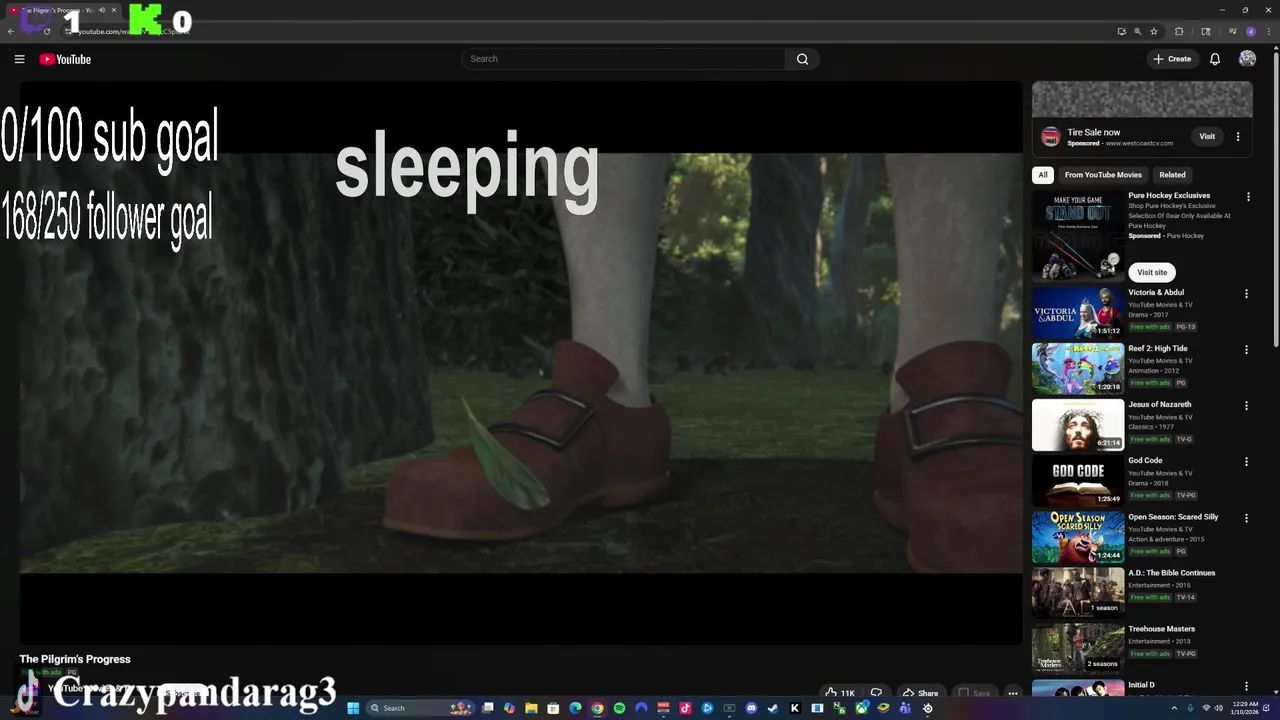The height and width of the screenshot is (720, 1280).
Task: Click the God Code thumbnail
Action: 1078,480
